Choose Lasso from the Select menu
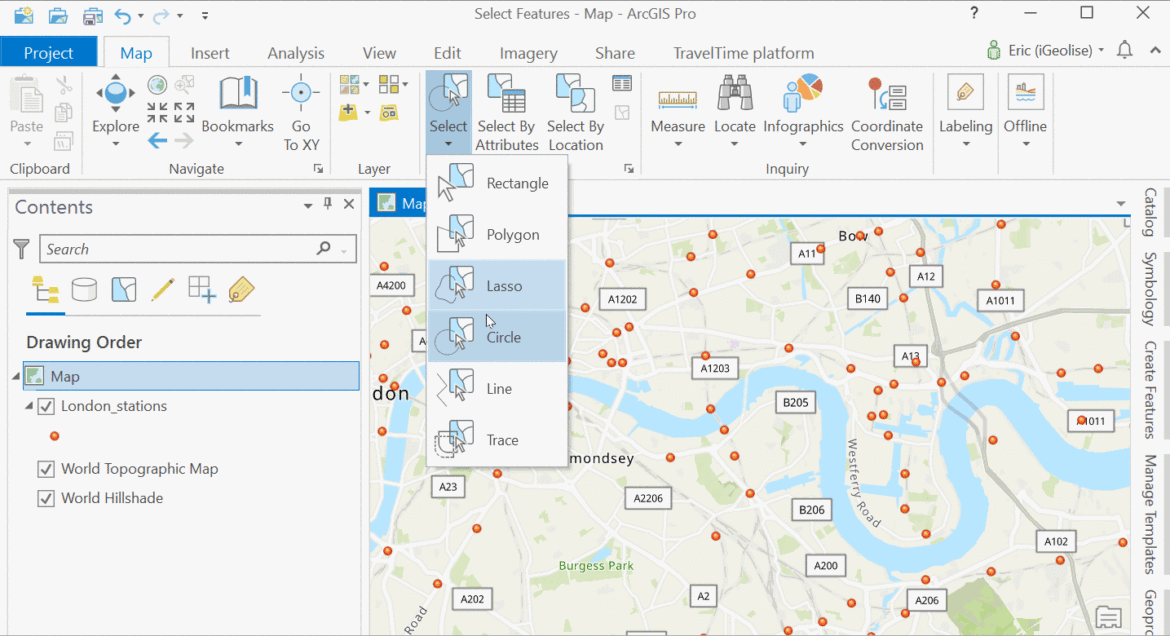The image size is (1170, 636). tap(497, 285)
